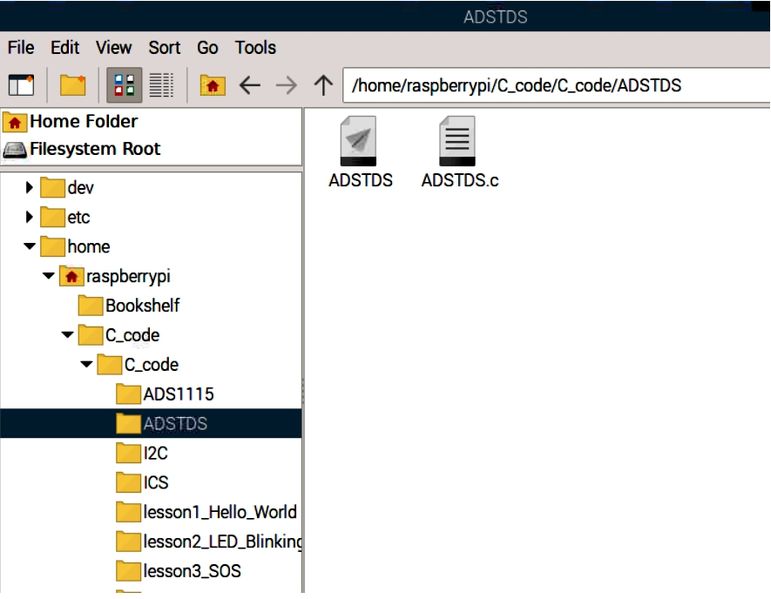The height and width of the screenshot is (599, 771).
Task: Click Filesystem Root in the places list
Action: pos(94,149)
